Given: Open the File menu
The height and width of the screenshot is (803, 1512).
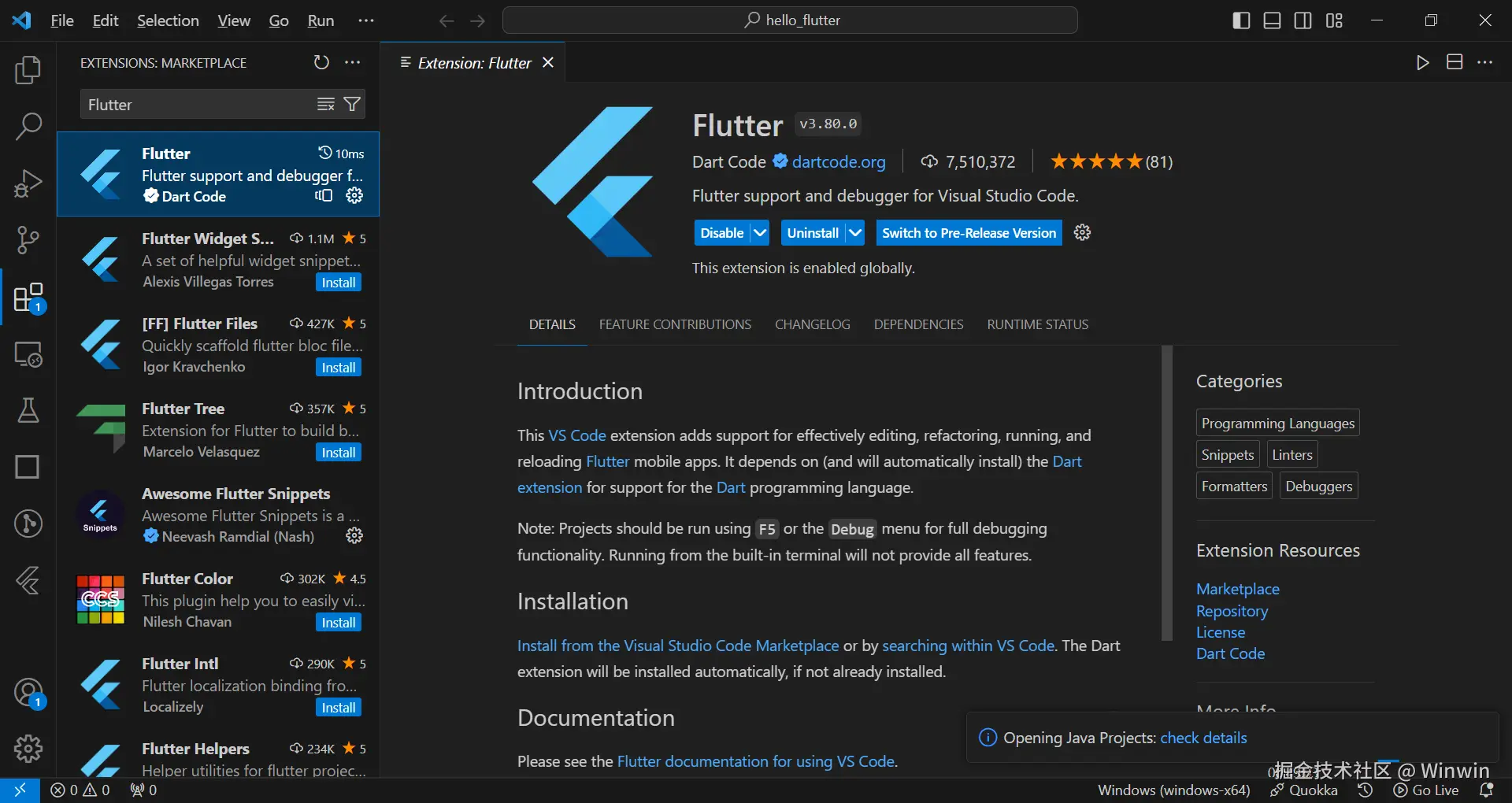Looking at the screenshot, I should [62, 20].
